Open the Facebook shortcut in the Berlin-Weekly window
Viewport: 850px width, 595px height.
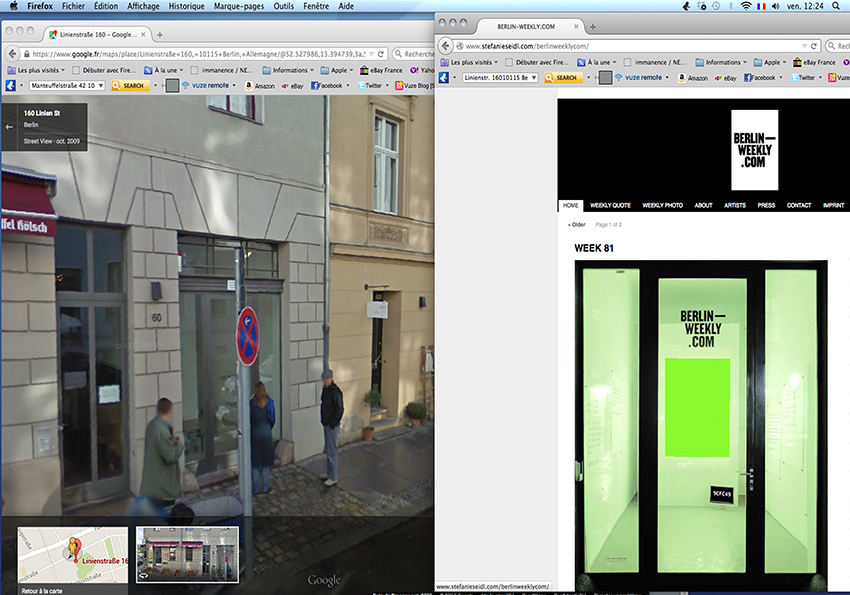pyautogui.click(x=760, y=77)
